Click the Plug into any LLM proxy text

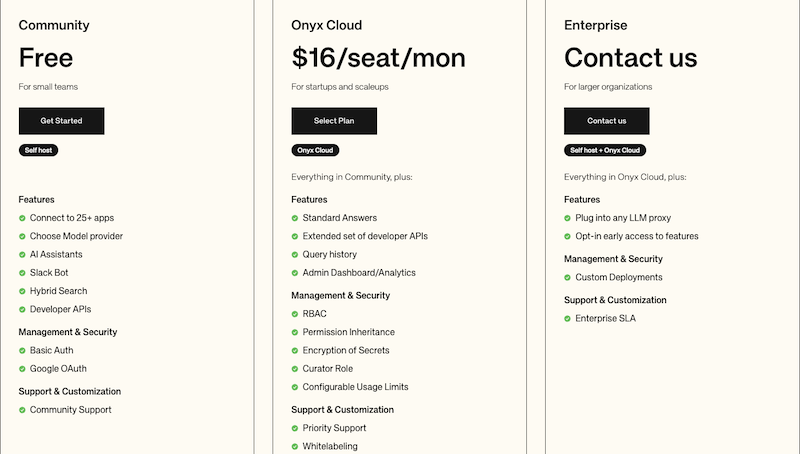[623, 218]
